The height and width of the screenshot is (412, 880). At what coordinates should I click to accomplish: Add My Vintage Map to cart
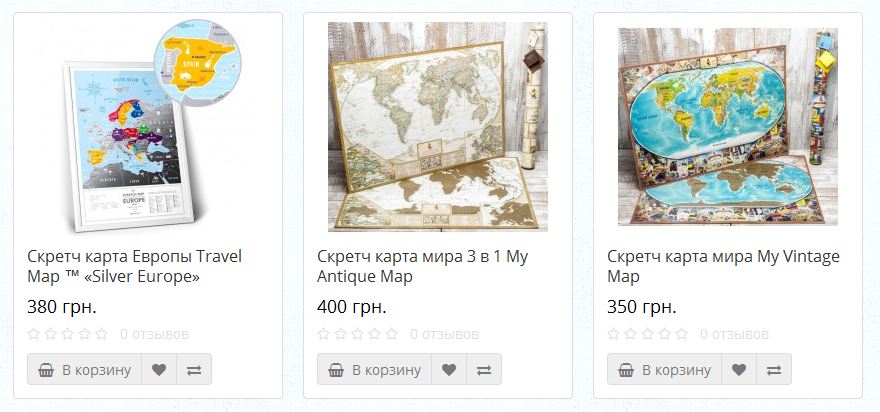pos(664,369)
